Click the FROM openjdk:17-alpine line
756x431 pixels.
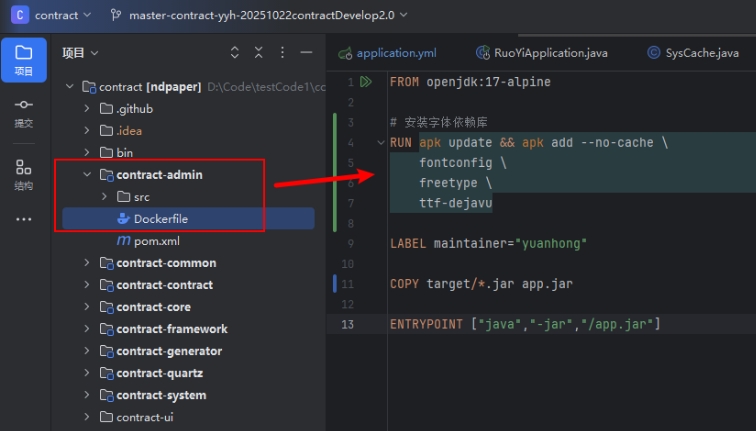(x=470, y=81)
